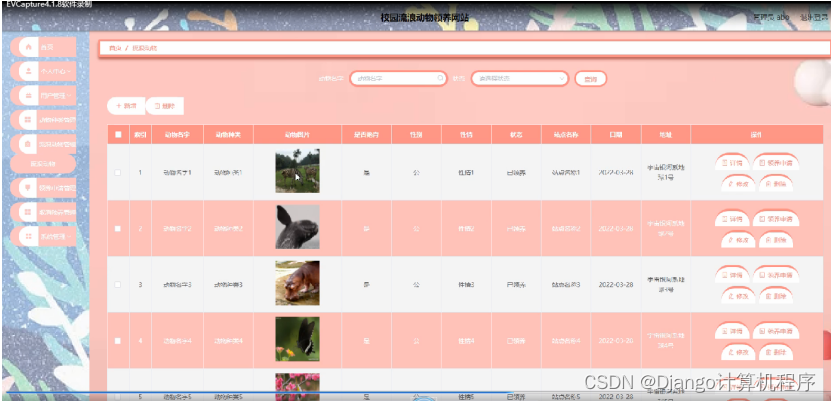Toggle the select-all checkbox in table header
The image size is (831, 402).
pos(118,135)
